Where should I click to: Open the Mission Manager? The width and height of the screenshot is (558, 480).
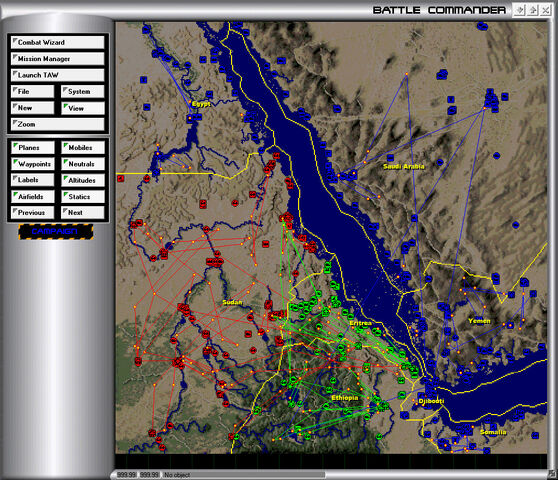tap(58, 59)
